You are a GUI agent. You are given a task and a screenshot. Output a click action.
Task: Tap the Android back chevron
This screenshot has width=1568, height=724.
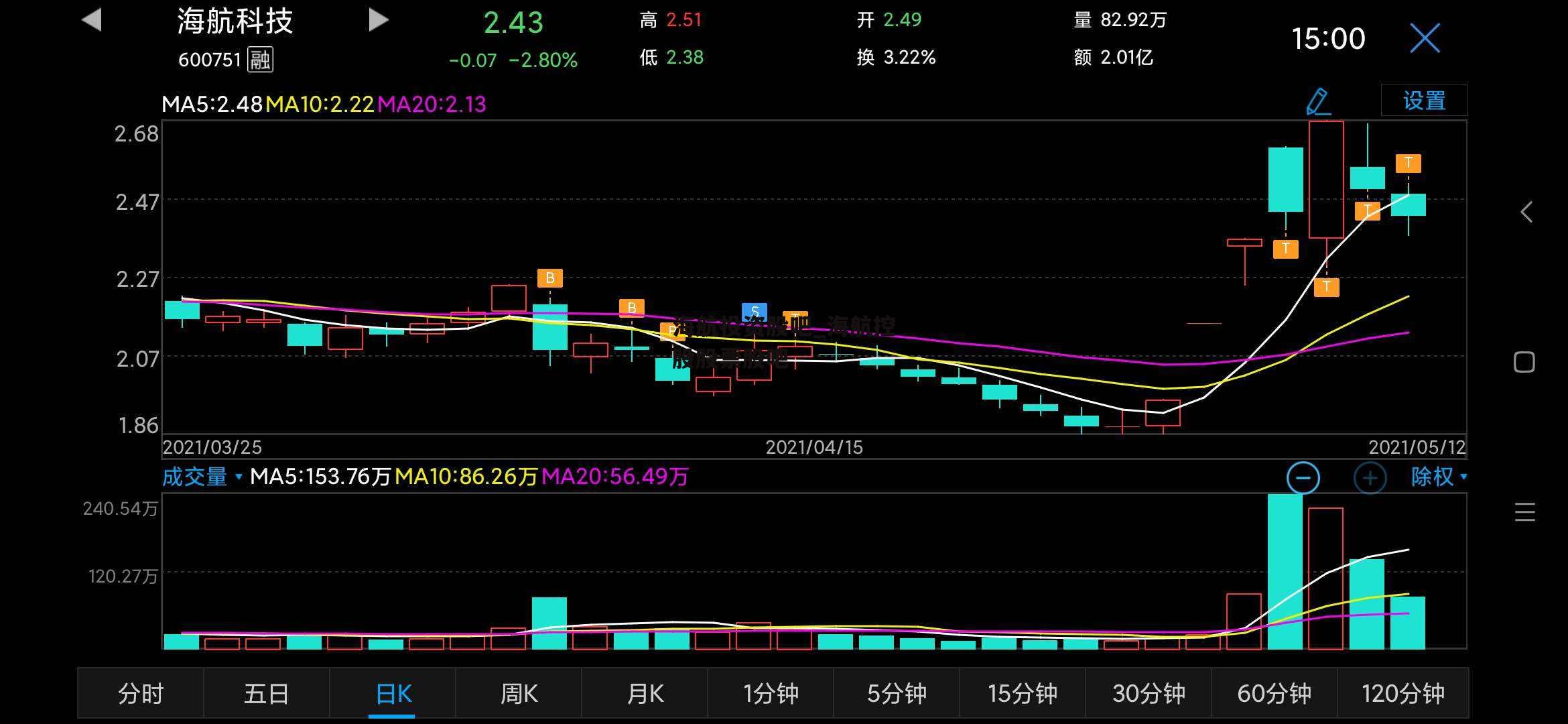coord(1526,213)
